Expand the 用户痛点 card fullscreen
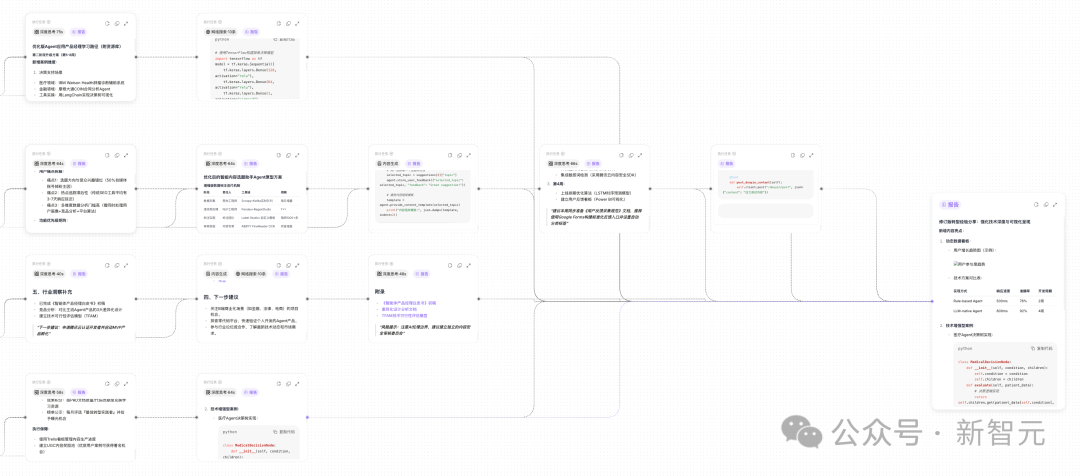The image size is (1080, 476). [125, 154]
